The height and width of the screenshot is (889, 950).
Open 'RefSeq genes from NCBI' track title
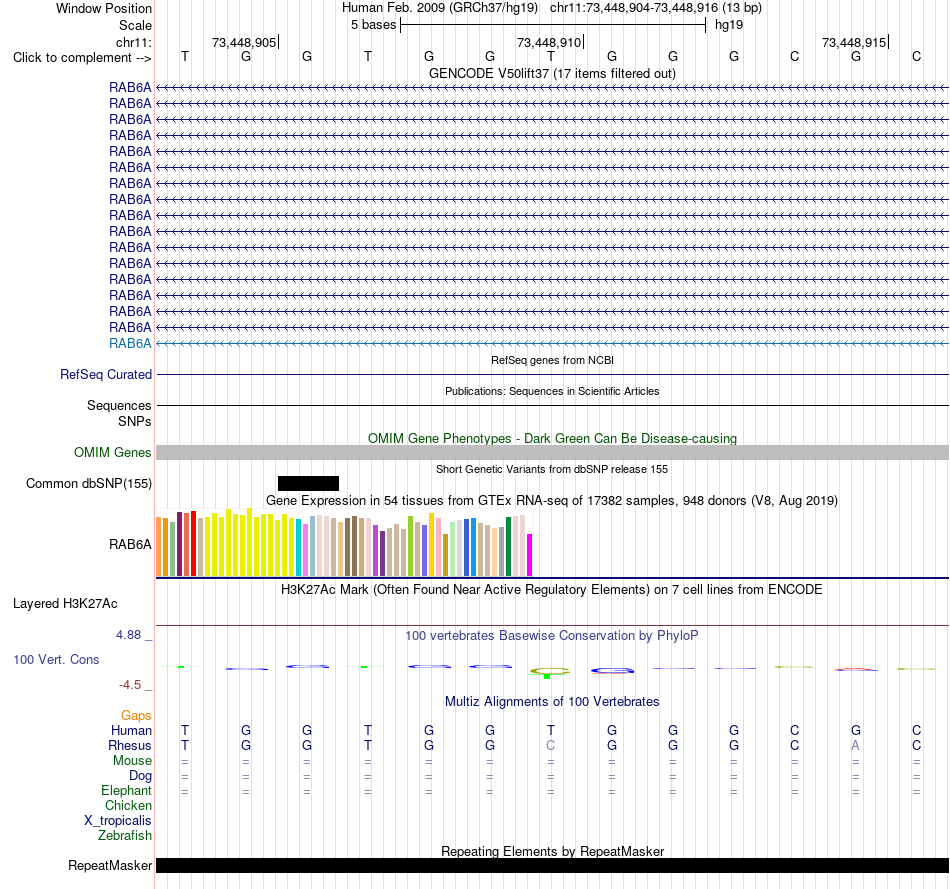(x=552, y=360)
